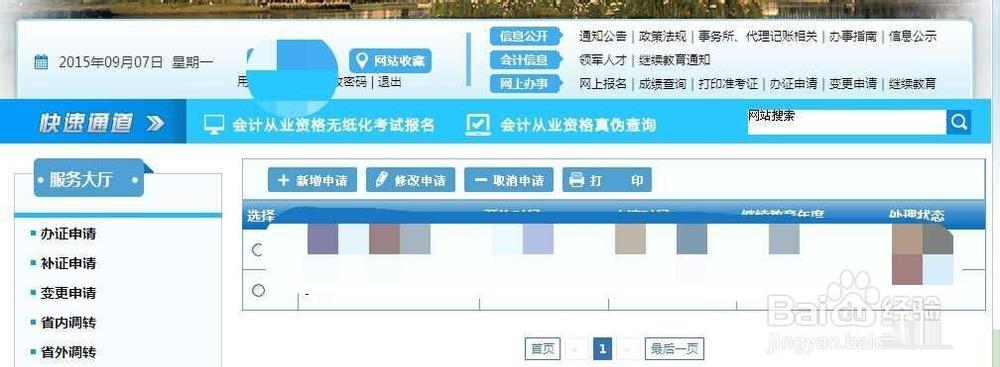Click the date text 2015年09月07日
This screenshot has height=367, width=1000.
click(111, 63)
